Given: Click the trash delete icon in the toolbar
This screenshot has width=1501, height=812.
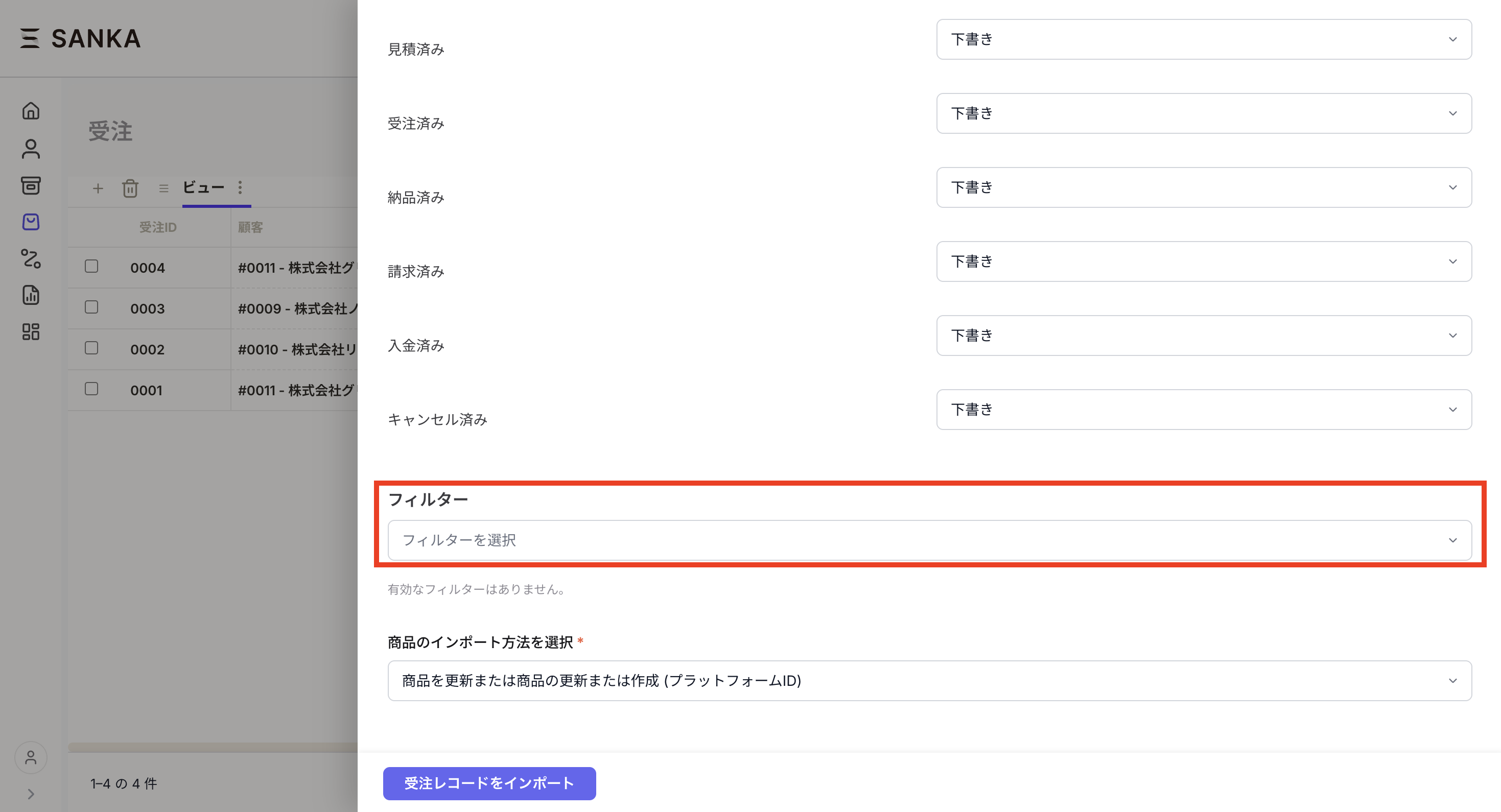Looking at the screenshot, I should click(130, 188).
